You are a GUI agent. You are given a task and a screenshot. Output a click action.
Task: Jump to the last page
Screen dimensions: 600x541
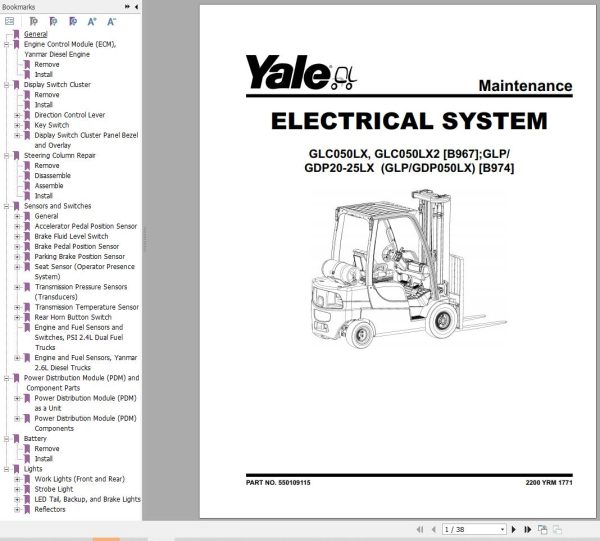(x=528, y=530)
